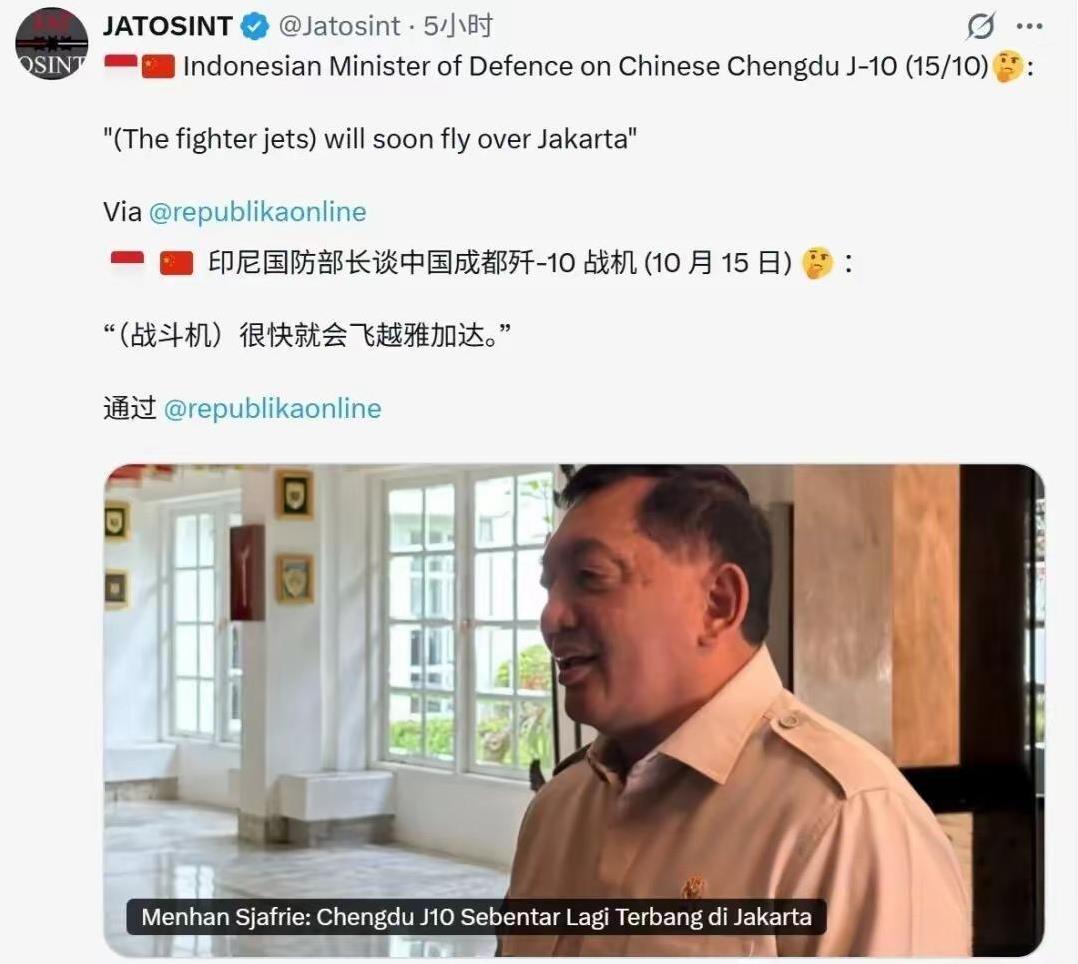Click the video caption about Chengdu J10

pyautogui.click(x=476, y=917)
